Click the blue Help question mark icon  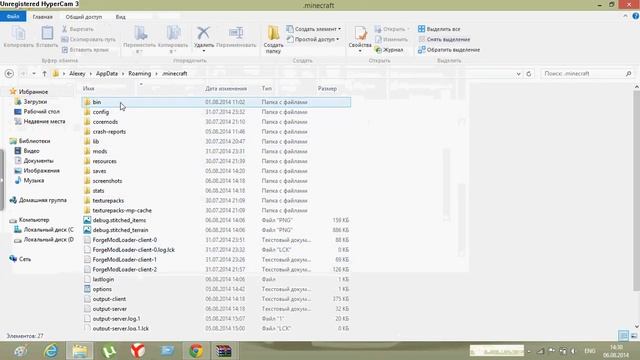click(x=636, y=16)
